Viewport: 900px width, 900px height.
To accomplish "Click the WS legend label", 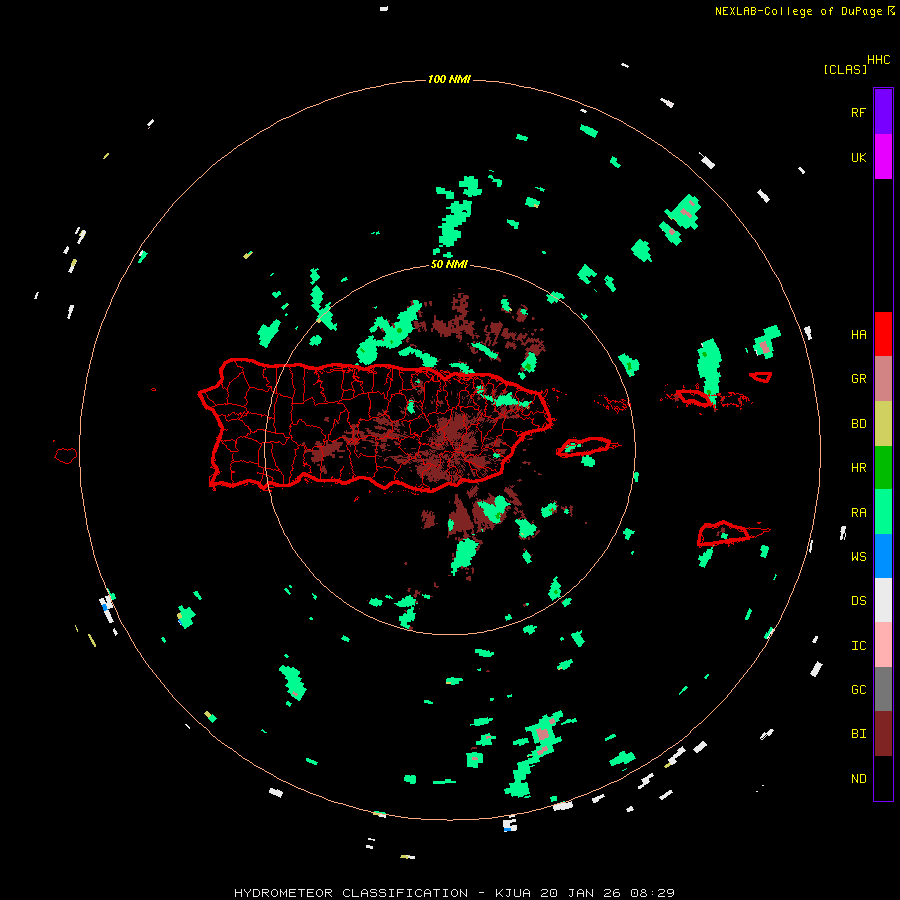I will pyautogui.click(x=858, y=557).
